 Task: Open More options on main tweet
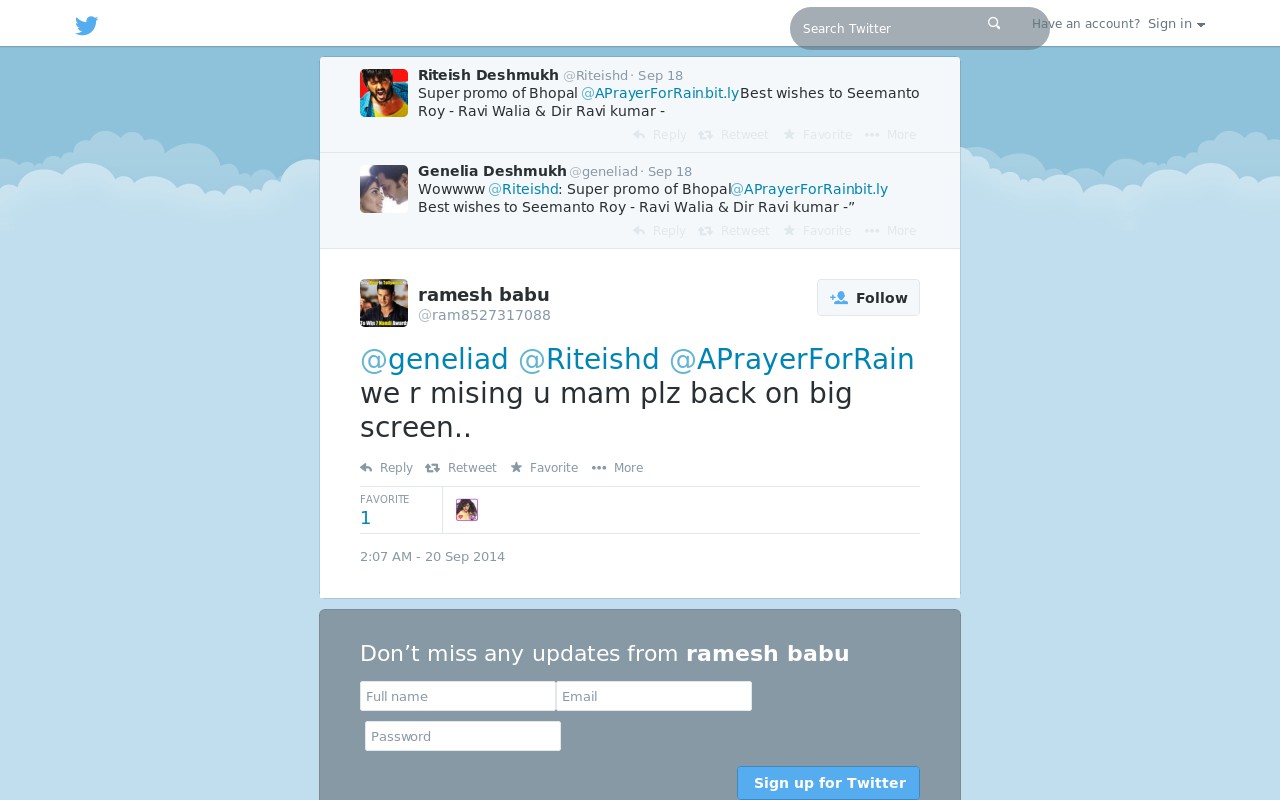(617, 468)
